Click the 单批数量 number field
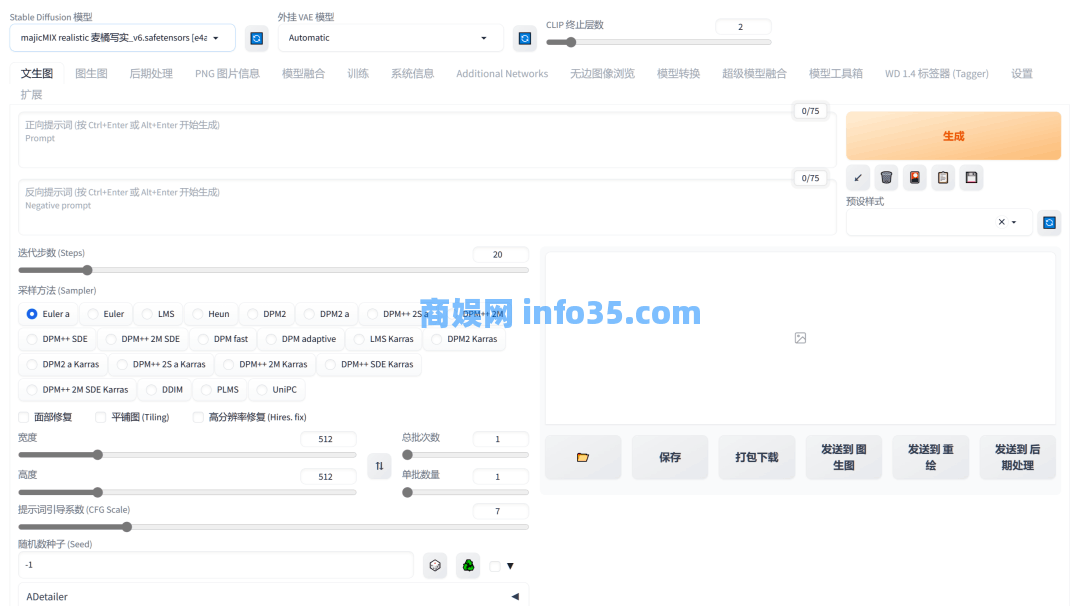The image size is (1080, 606). (501, 477)
